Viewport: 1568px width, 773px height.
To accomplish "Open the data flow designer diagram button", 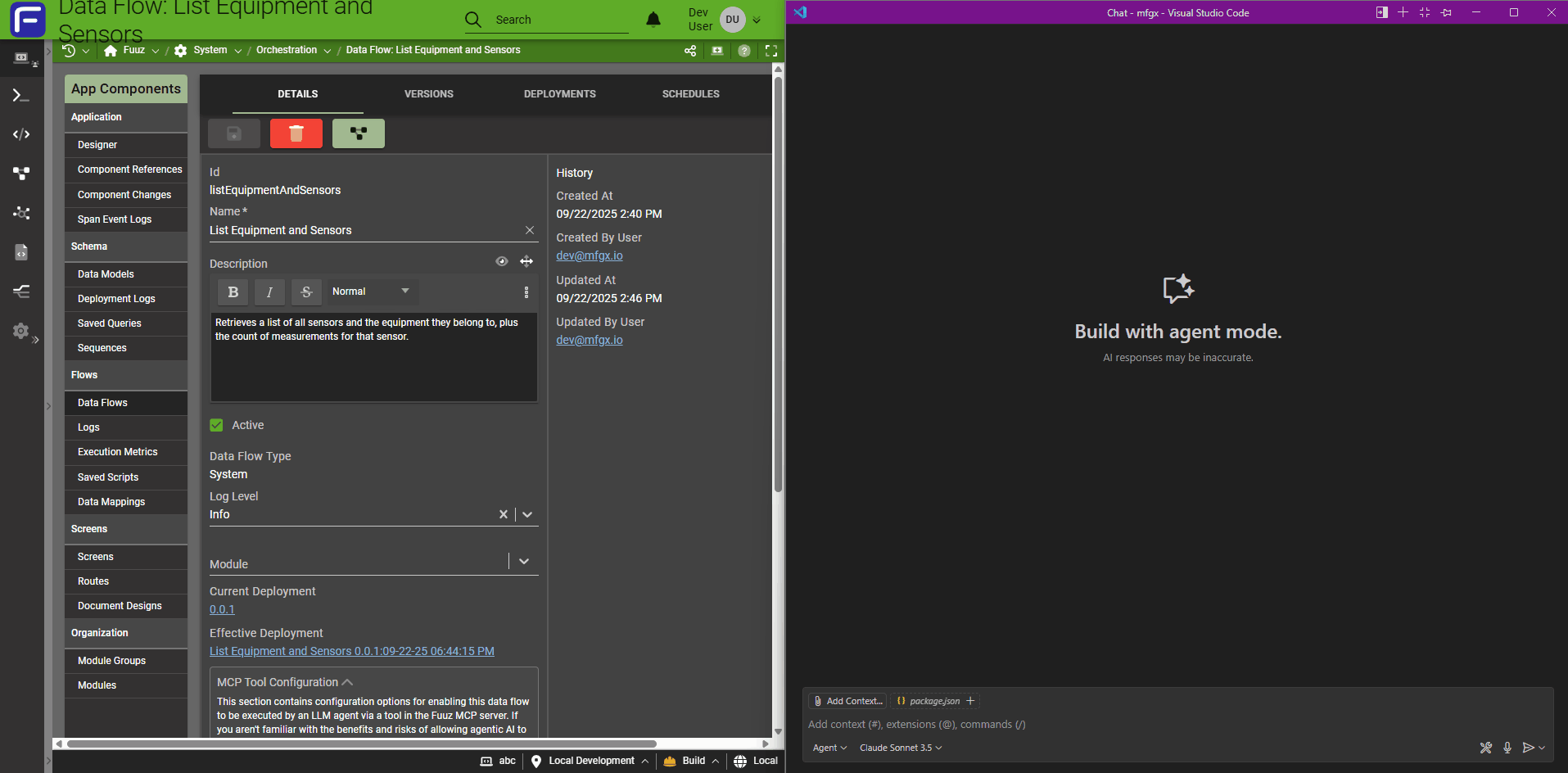I will tap(358, 133).
